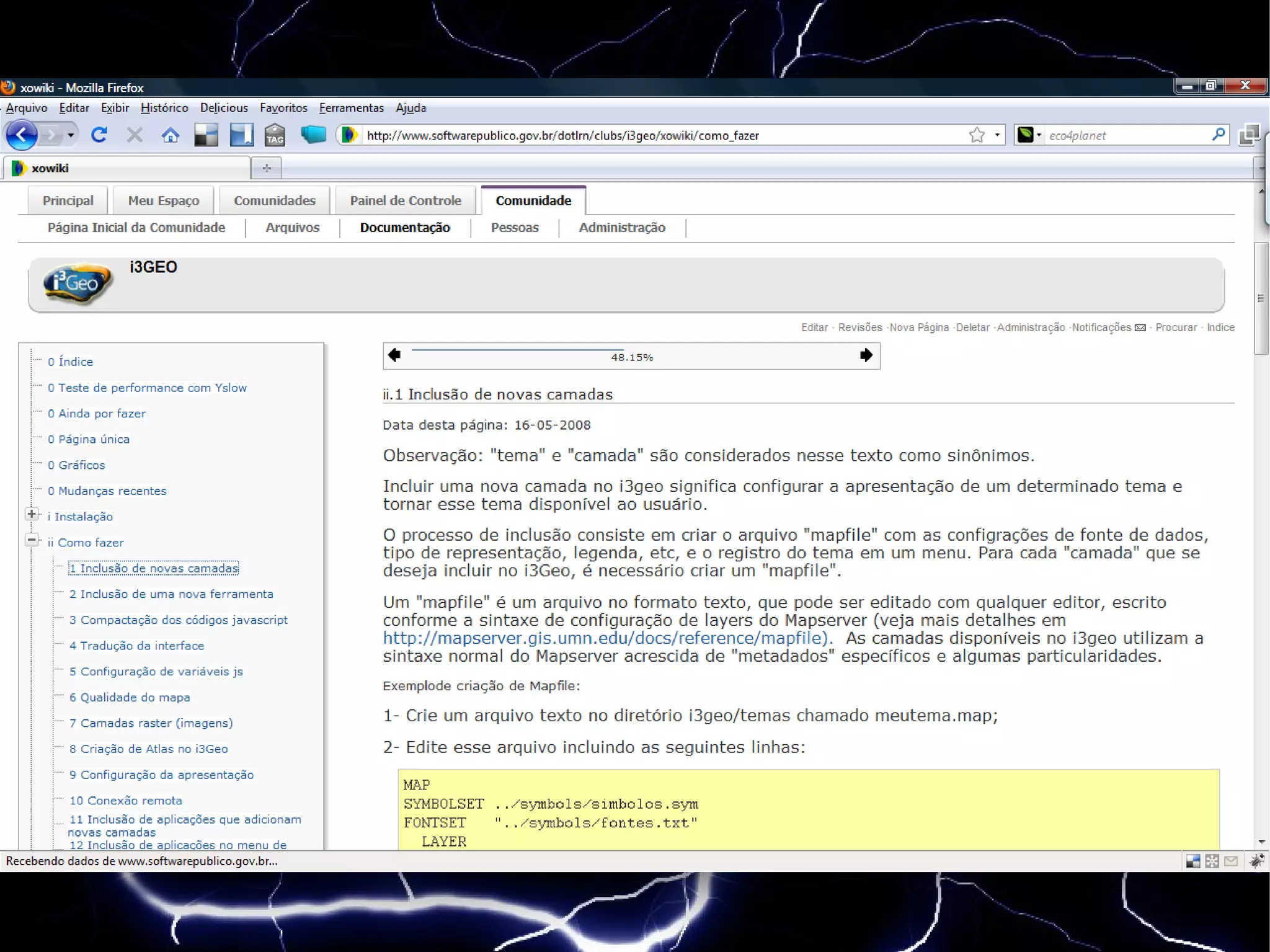Bookmark page with the star icon
1270x952 pixels.
(977, 135)
